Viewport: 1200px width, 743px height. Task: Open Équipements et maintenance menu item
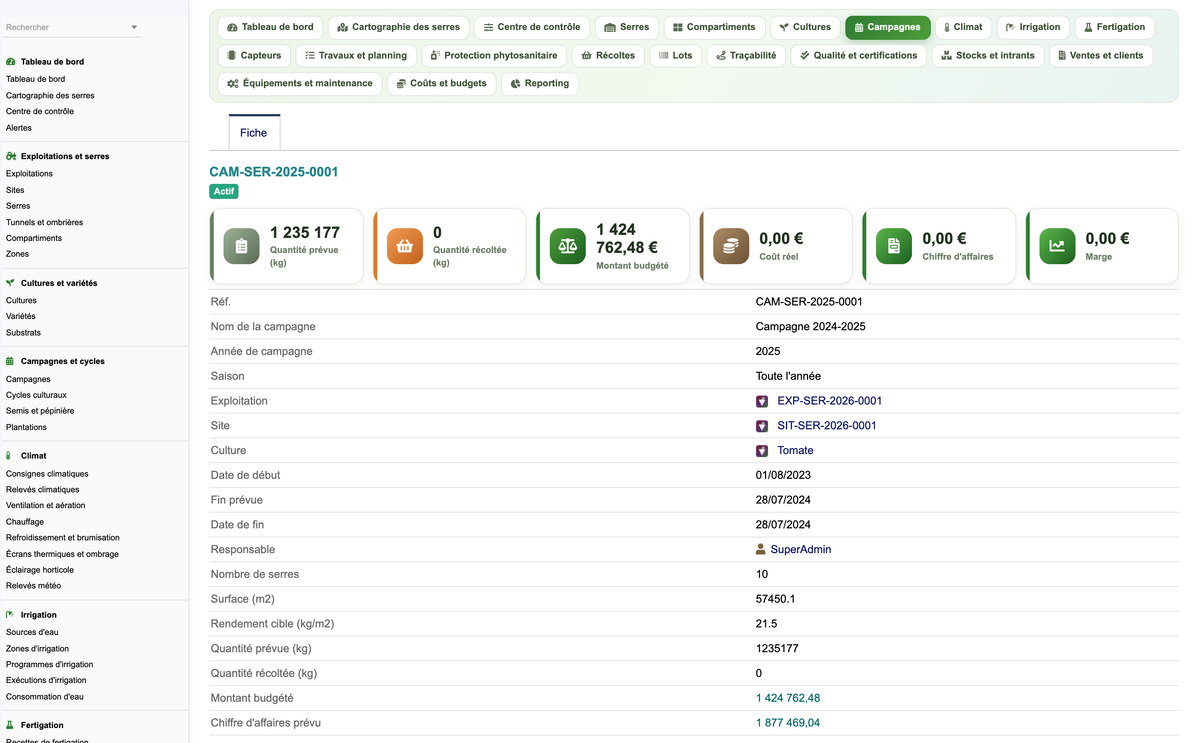300,83
